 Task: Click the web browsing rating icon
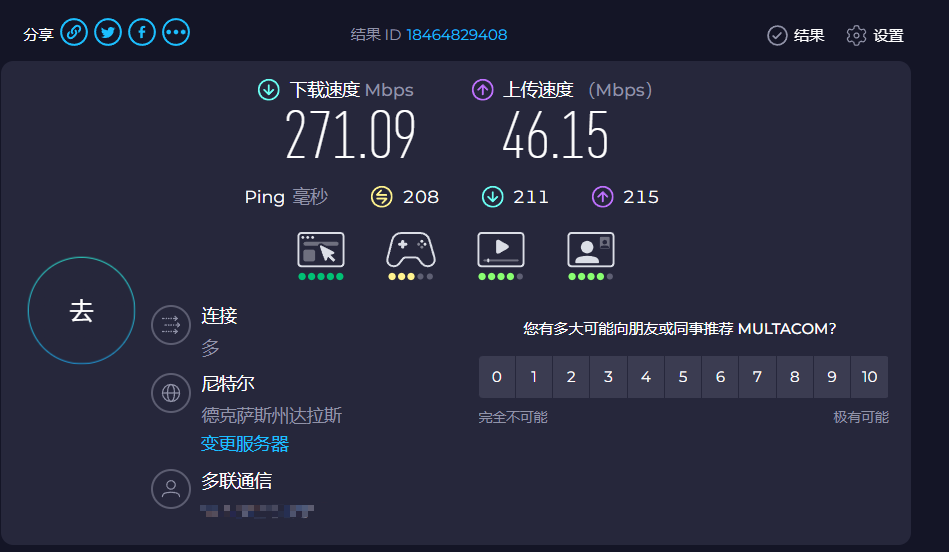tap(321, 250)
